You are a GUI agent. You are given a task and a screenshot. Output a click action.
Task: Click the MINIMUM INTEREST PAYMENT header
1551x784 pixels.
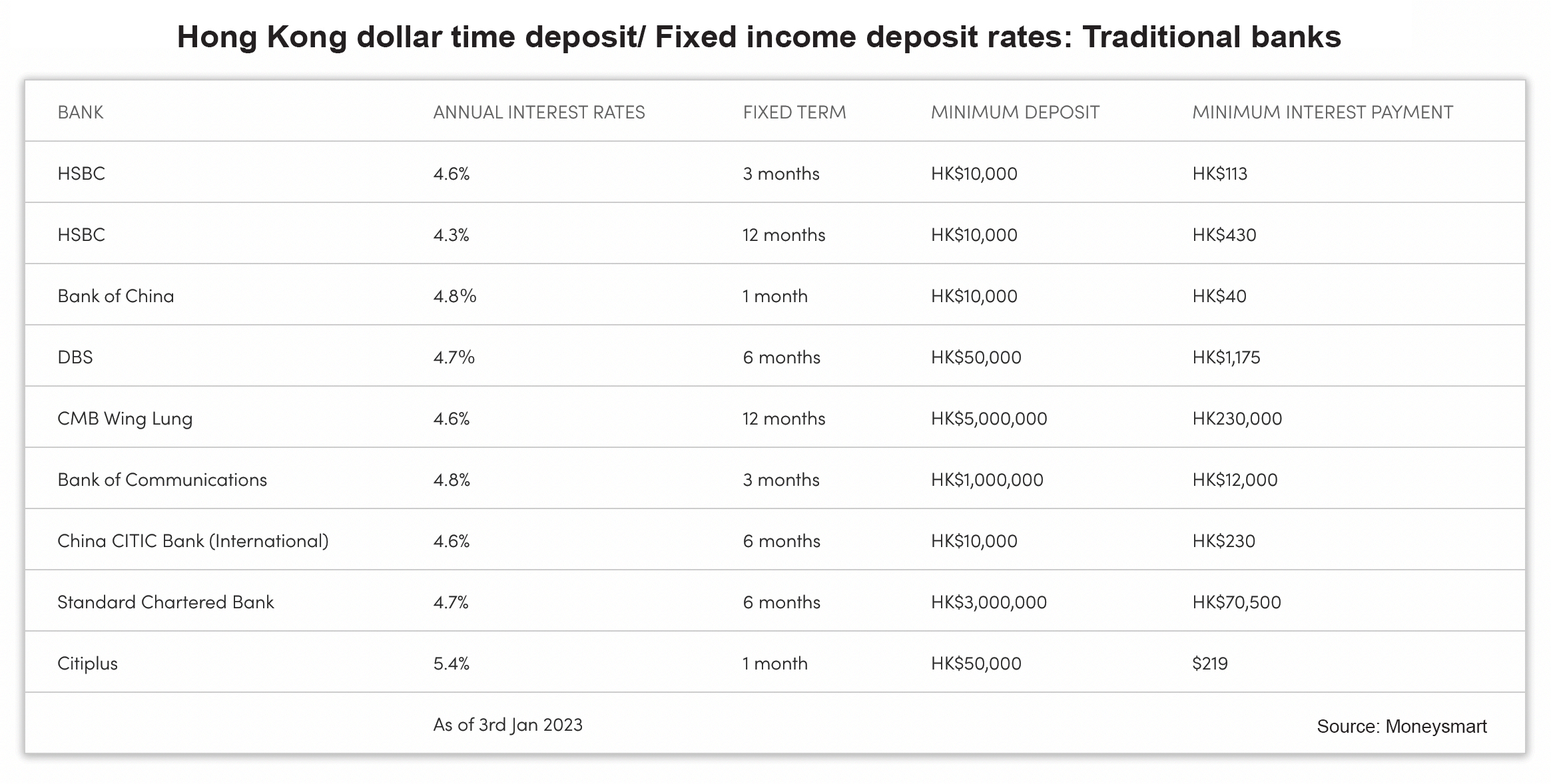tap(1323, 112)
